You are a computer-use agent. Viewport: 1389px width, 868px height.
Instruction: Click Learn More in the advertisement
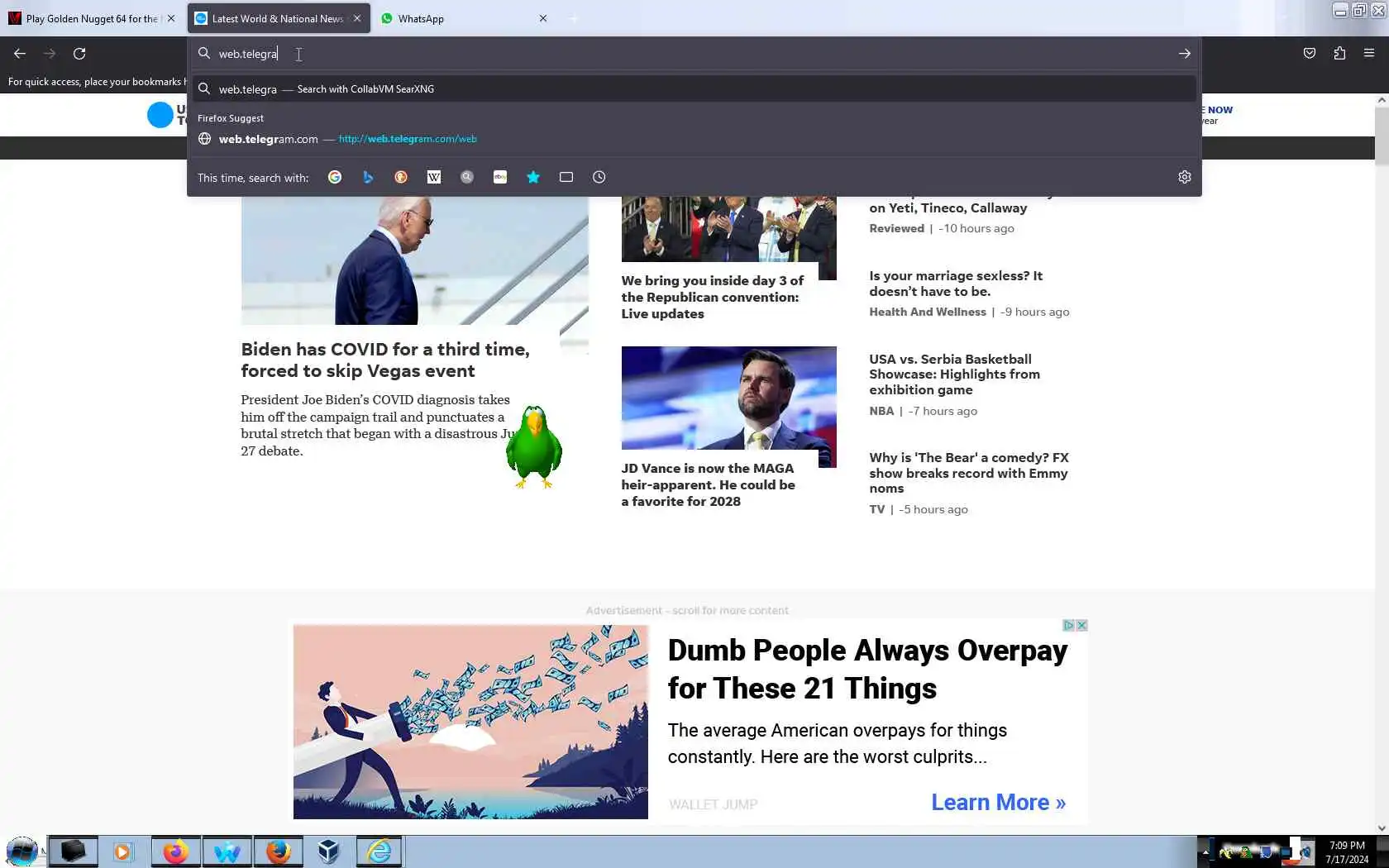[998, 803]
